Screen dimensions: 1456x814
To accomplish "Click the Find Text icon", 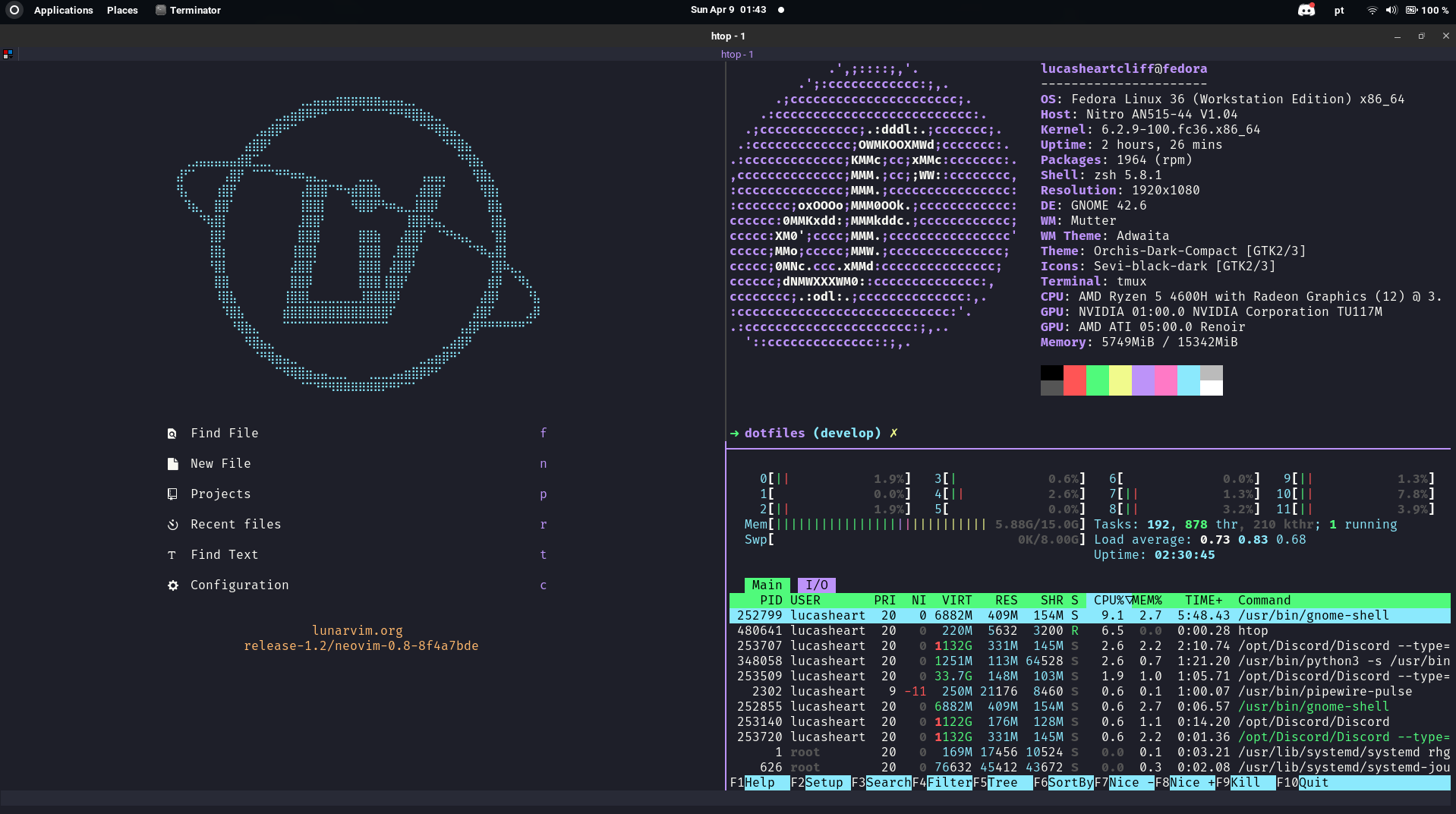I will click(172, 555).
